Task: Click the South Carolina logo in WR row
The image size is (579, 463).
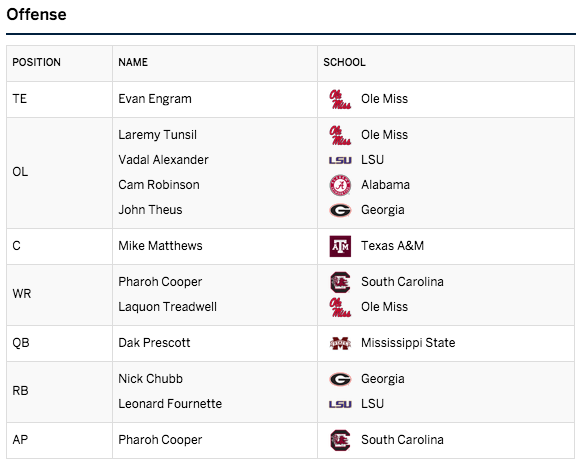Action: [340, 282]
